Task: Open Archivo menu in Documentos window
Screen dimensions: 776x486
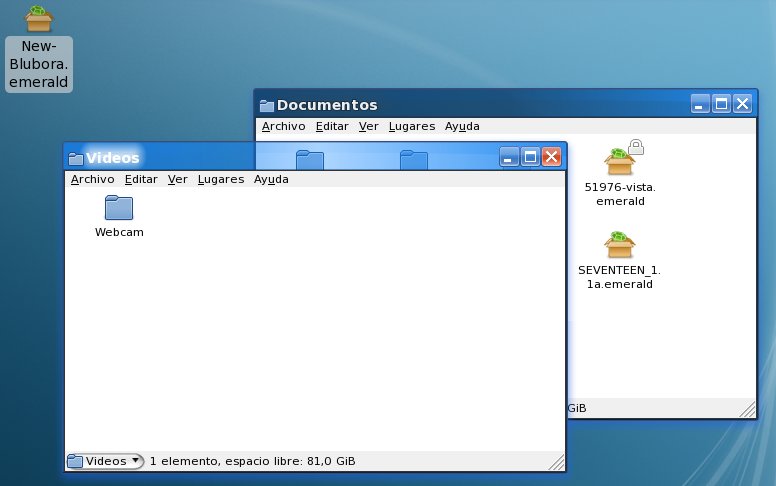Action: (x=284, y=126)
